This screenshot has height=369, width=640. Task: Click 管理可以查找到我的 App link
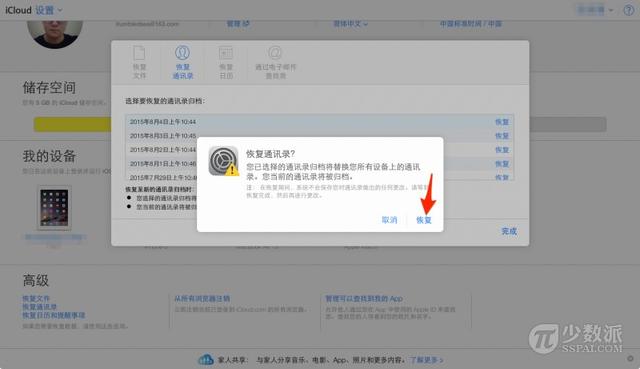[364, 299]
